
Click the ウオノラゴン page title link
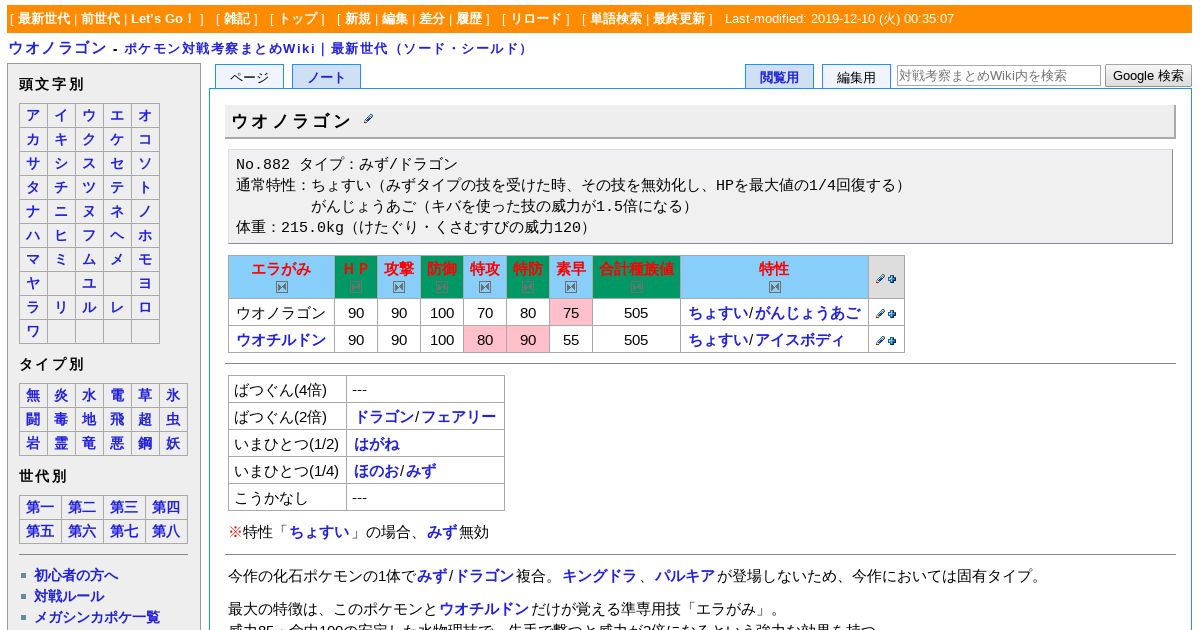point(57,48)
